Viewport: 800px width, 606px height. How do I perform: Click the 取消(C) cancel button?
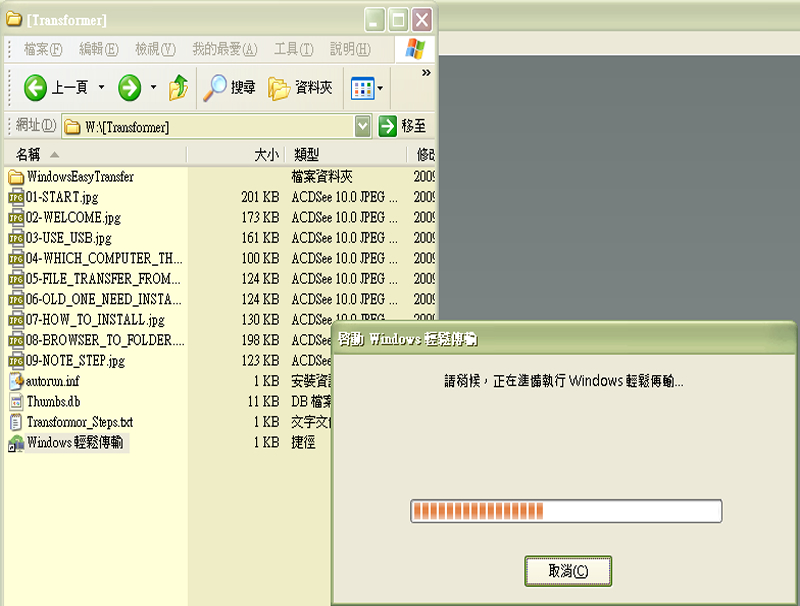click(x=568, y=571)
